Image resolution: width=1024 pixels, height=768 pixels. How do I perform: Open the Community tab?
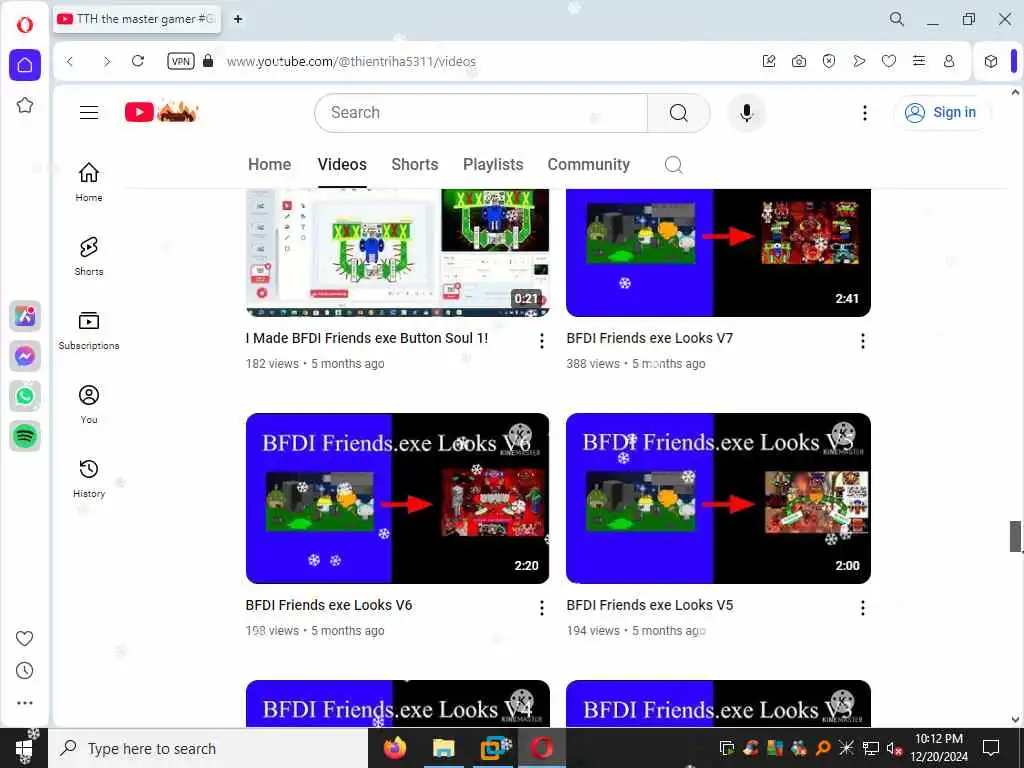588,165
